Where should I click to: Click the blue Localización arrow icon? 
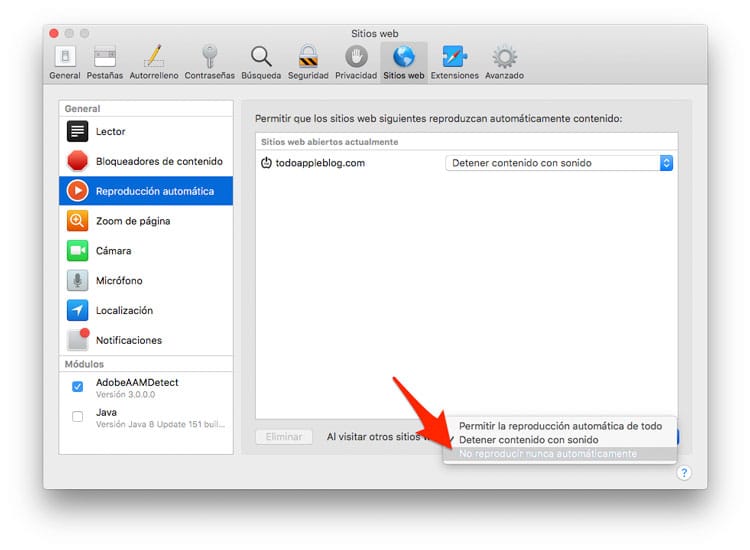point(77,310)
